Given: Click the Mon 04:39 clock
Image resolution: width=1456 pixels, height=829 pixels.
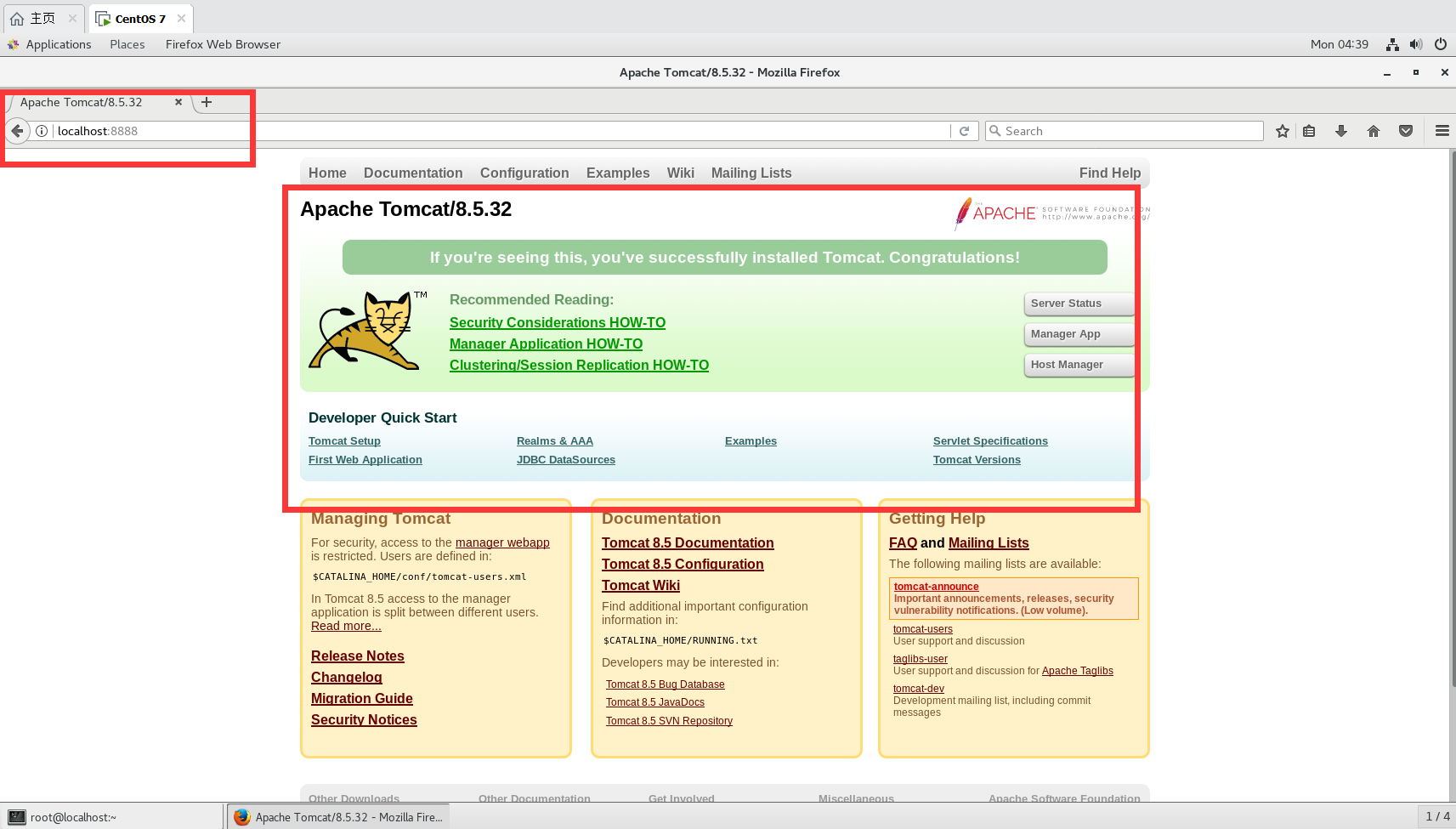Looking at the screenshot, I should [1340, 44].
